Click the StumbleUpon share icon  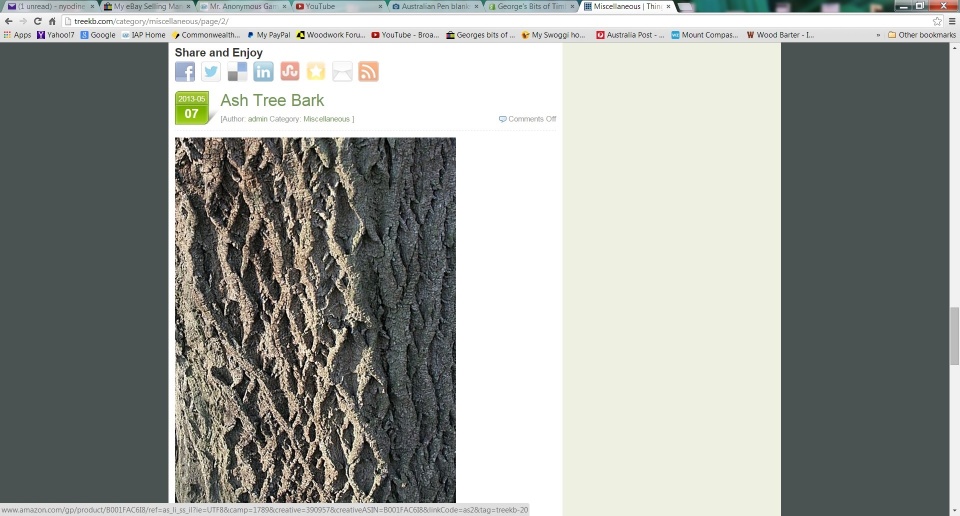pos(289,72)
